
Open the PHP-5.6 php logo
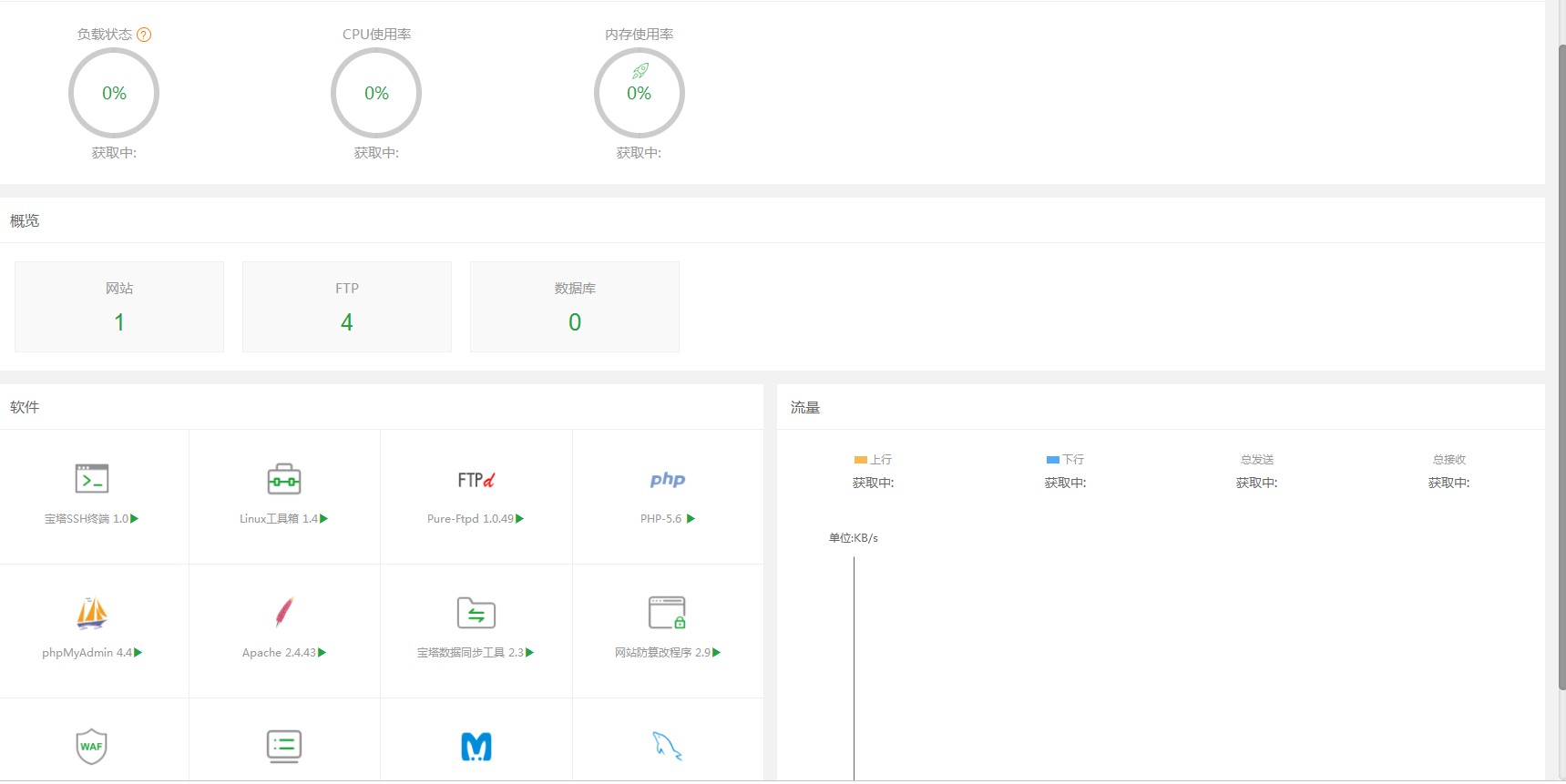[668, 480]
